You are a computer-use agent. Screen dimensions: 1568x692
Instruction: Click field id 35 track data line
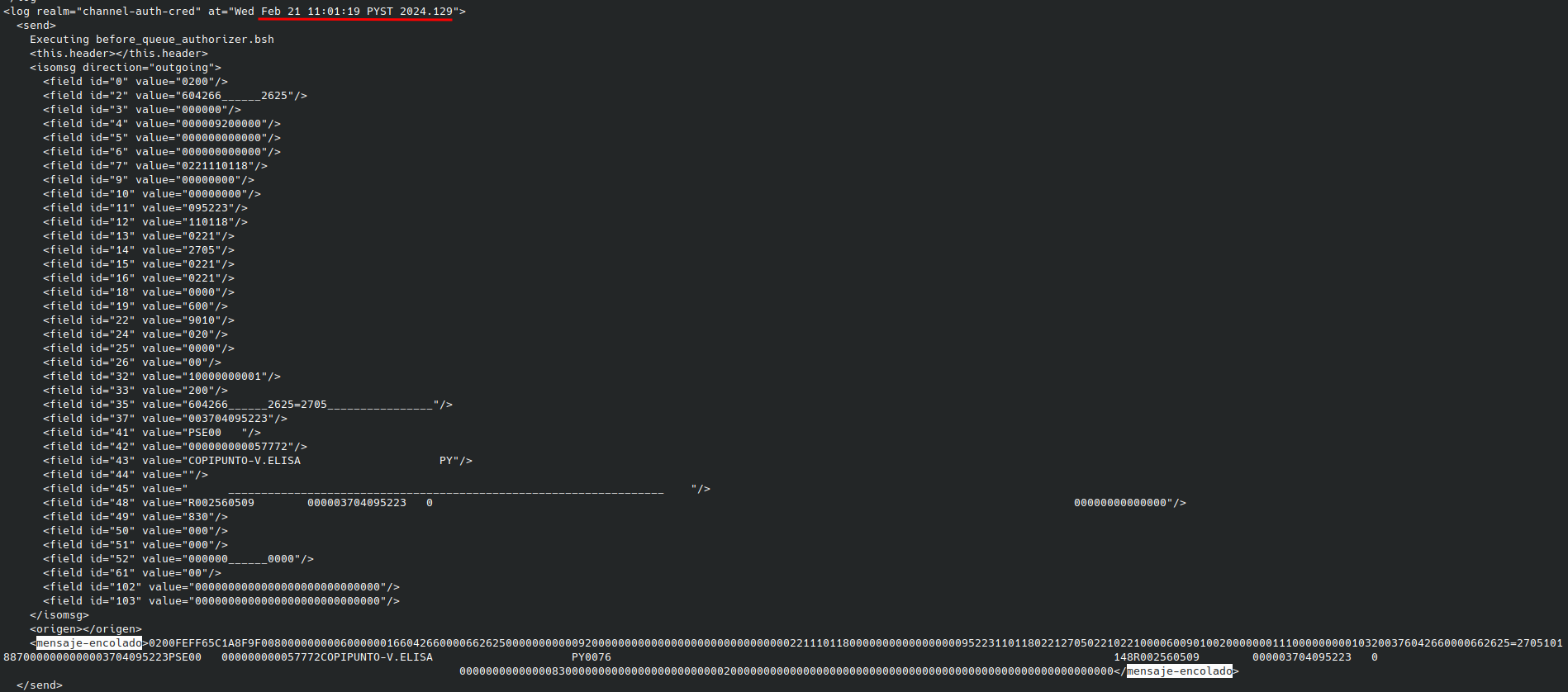pos(248,405)
